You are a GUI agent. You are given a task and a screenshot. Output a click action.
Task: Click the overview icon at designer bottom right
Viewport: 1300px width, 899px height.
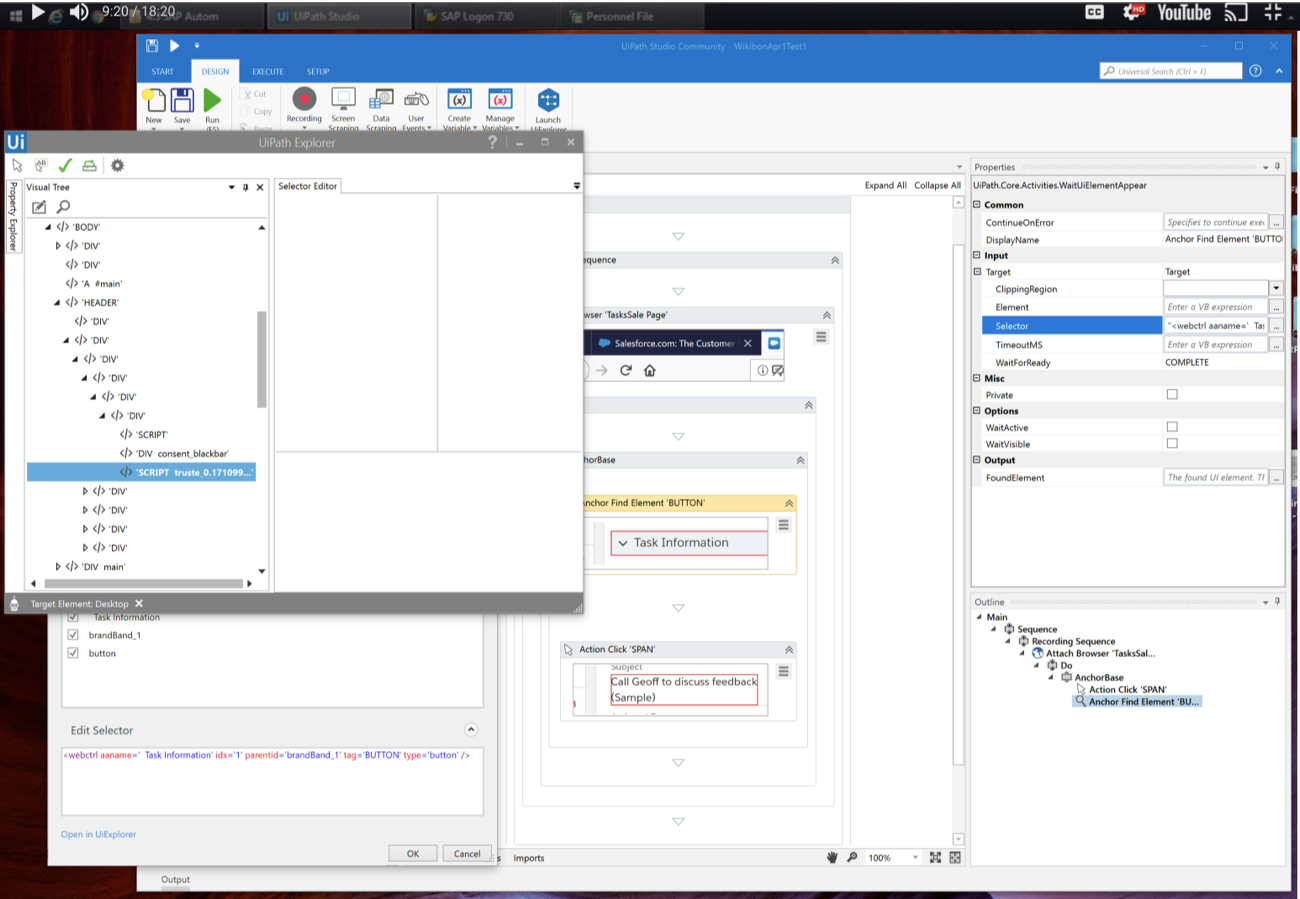tap(955, 857)
